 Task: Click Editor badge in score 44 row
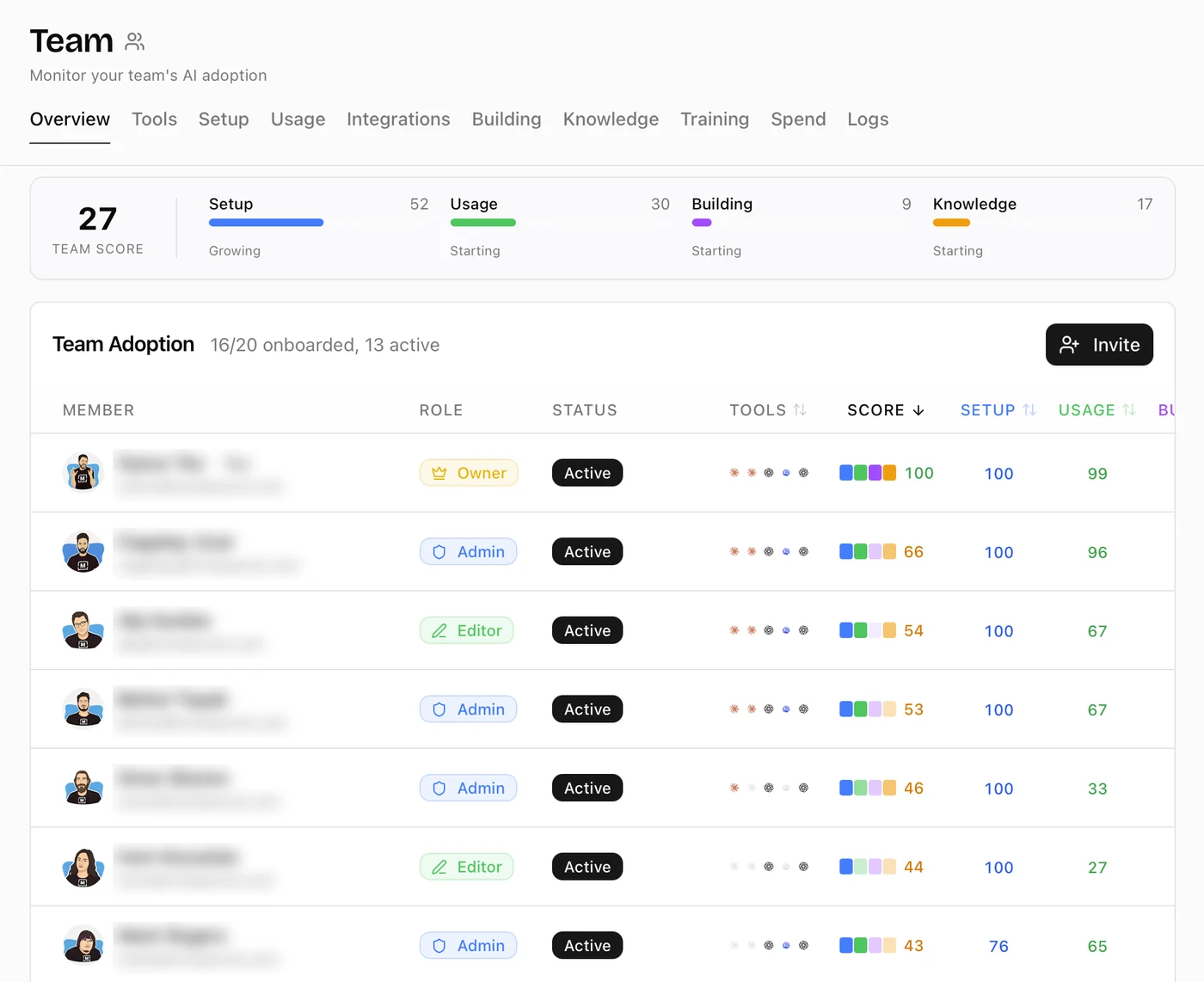[x=466, y=867]
